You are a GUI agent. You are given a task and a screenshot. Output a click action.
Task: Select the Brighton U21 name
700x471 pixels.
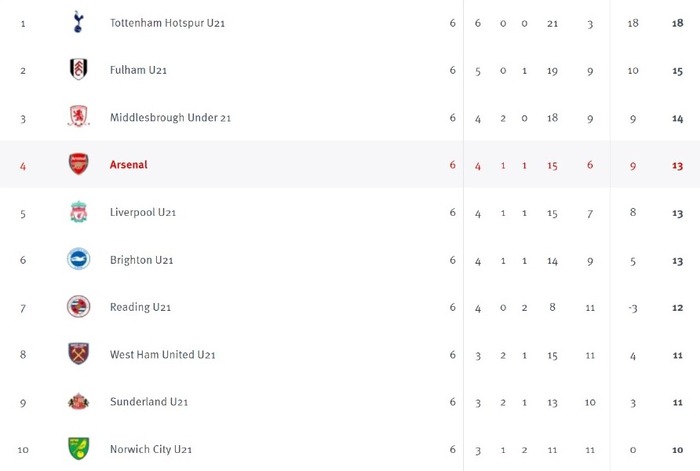pyautogui.click(x=142, y=260)
